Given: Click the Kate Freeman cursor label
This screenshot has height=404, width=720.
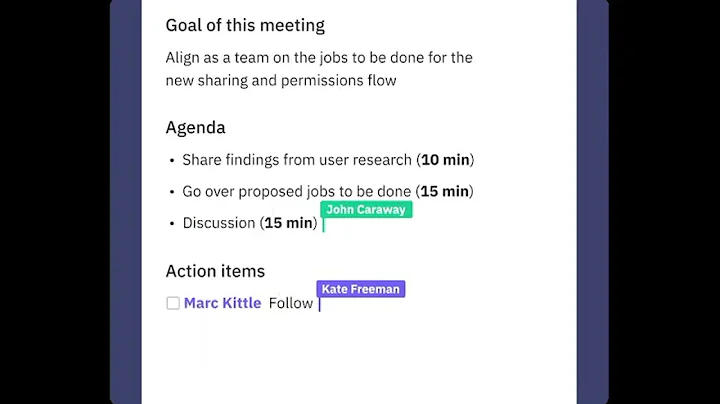Looking at the screenshot, I should (x=360, y=289).
